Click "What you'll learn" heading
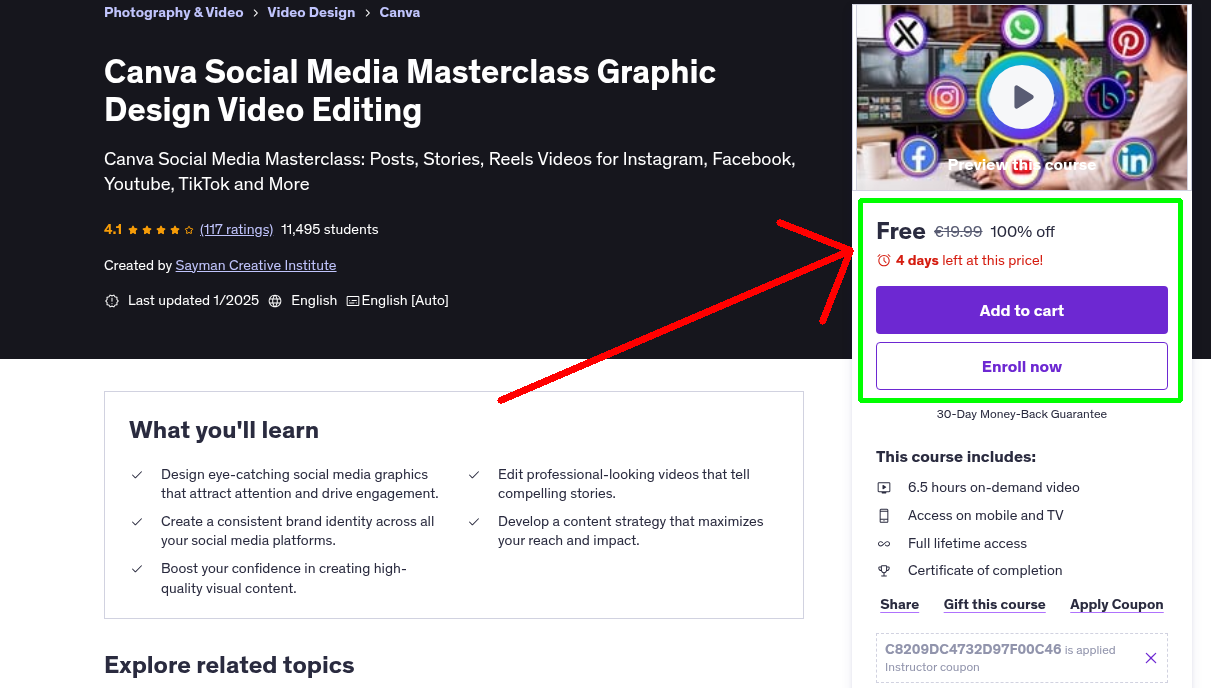This screenshot has width=1211, height=688. pos(224,431)
